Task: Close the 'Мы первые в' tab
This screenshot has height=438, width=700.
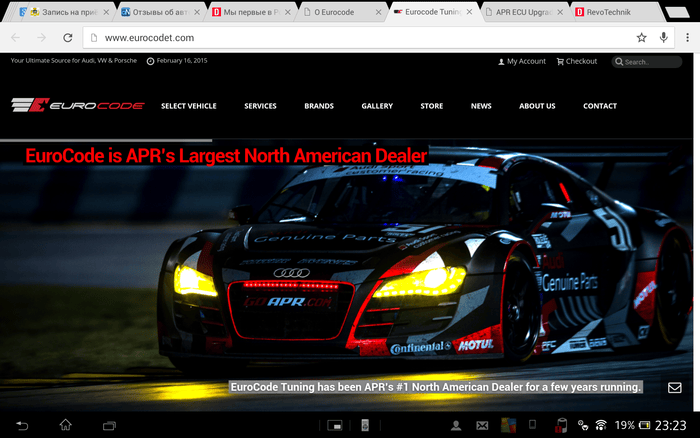Action: (x=288, y=12)
